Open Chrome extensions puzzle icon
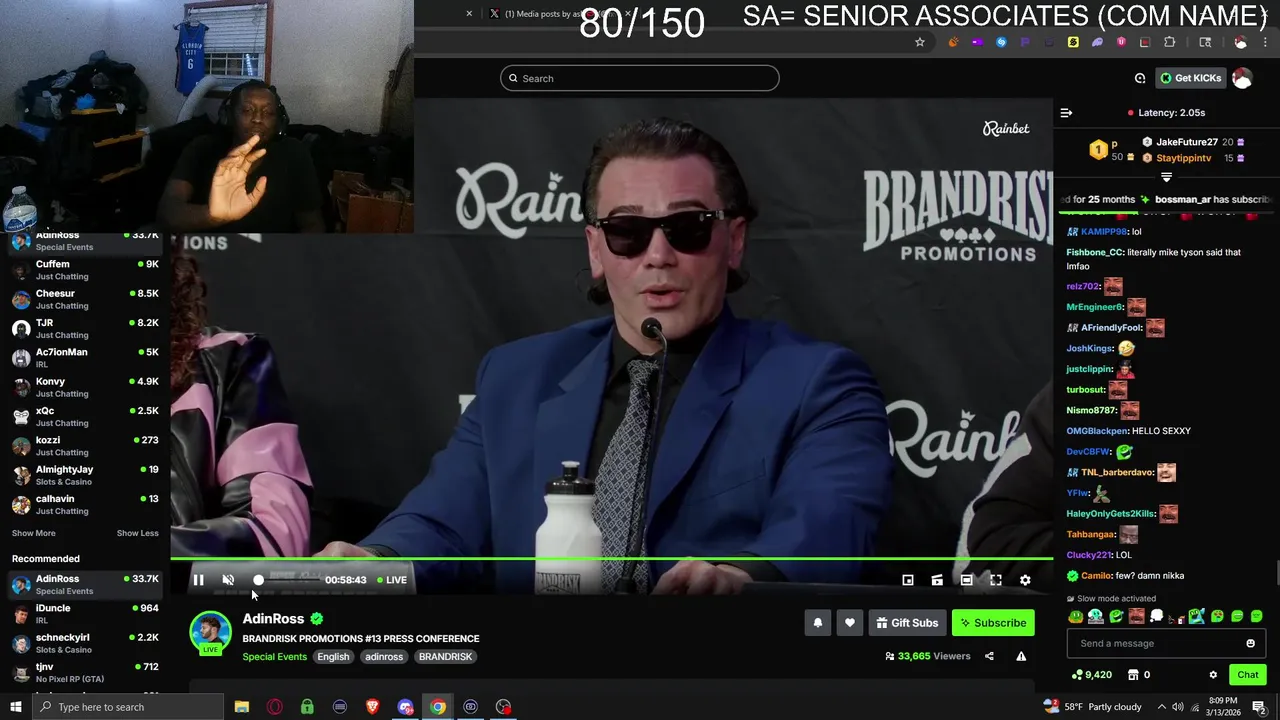 [1169, 42]
